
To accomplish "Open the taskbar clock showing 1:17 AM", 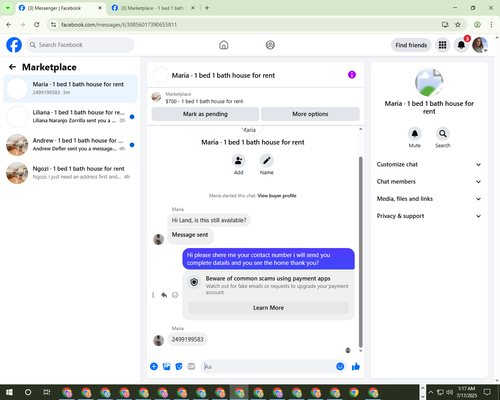I will [466, 392].
